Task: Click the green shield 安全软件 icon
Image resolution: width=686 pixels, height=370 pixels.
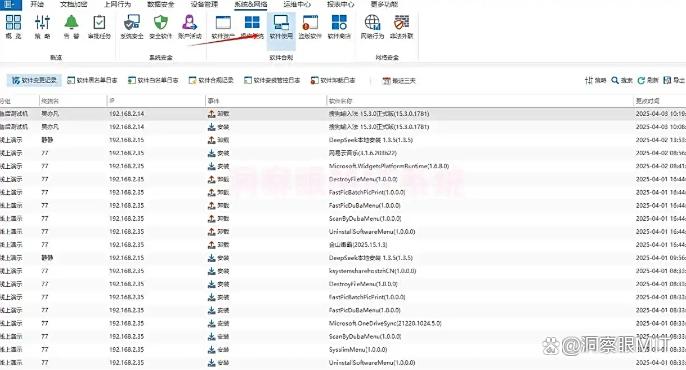Action: (161, 26)
